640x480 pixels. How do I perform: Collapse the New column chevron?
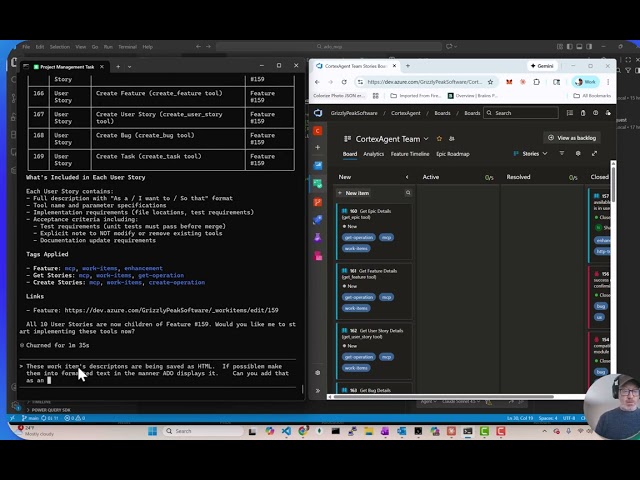(x=407, y=177)
